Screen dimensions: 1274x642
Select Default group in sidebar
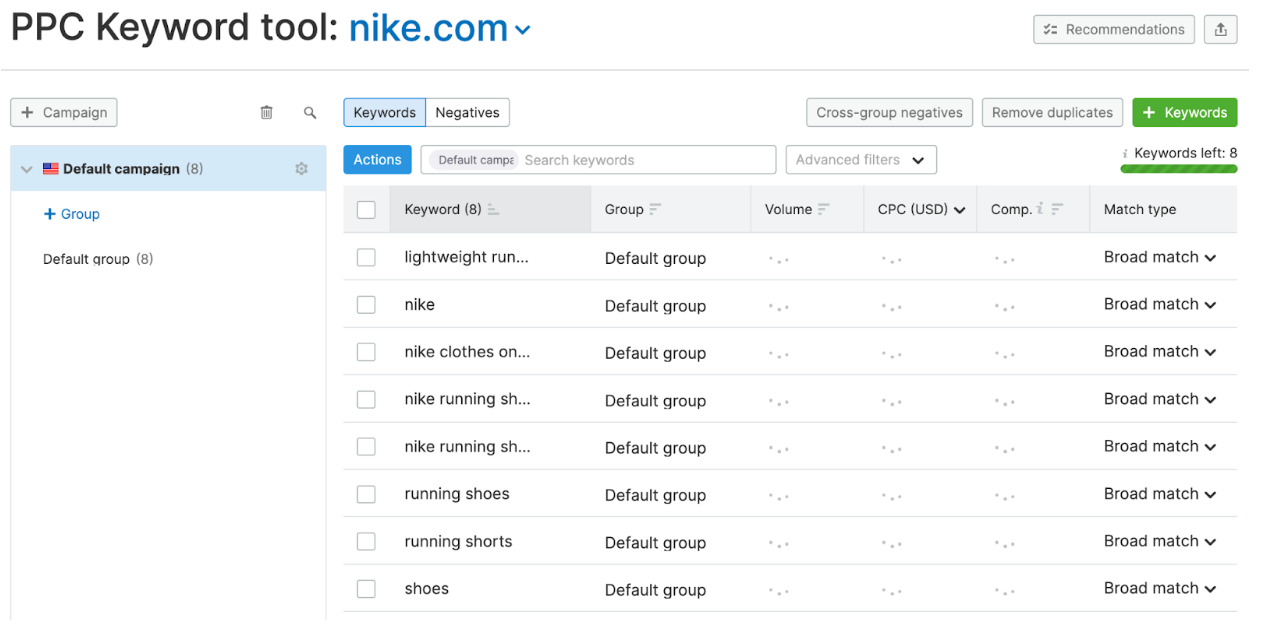click(x=98, y=259)
